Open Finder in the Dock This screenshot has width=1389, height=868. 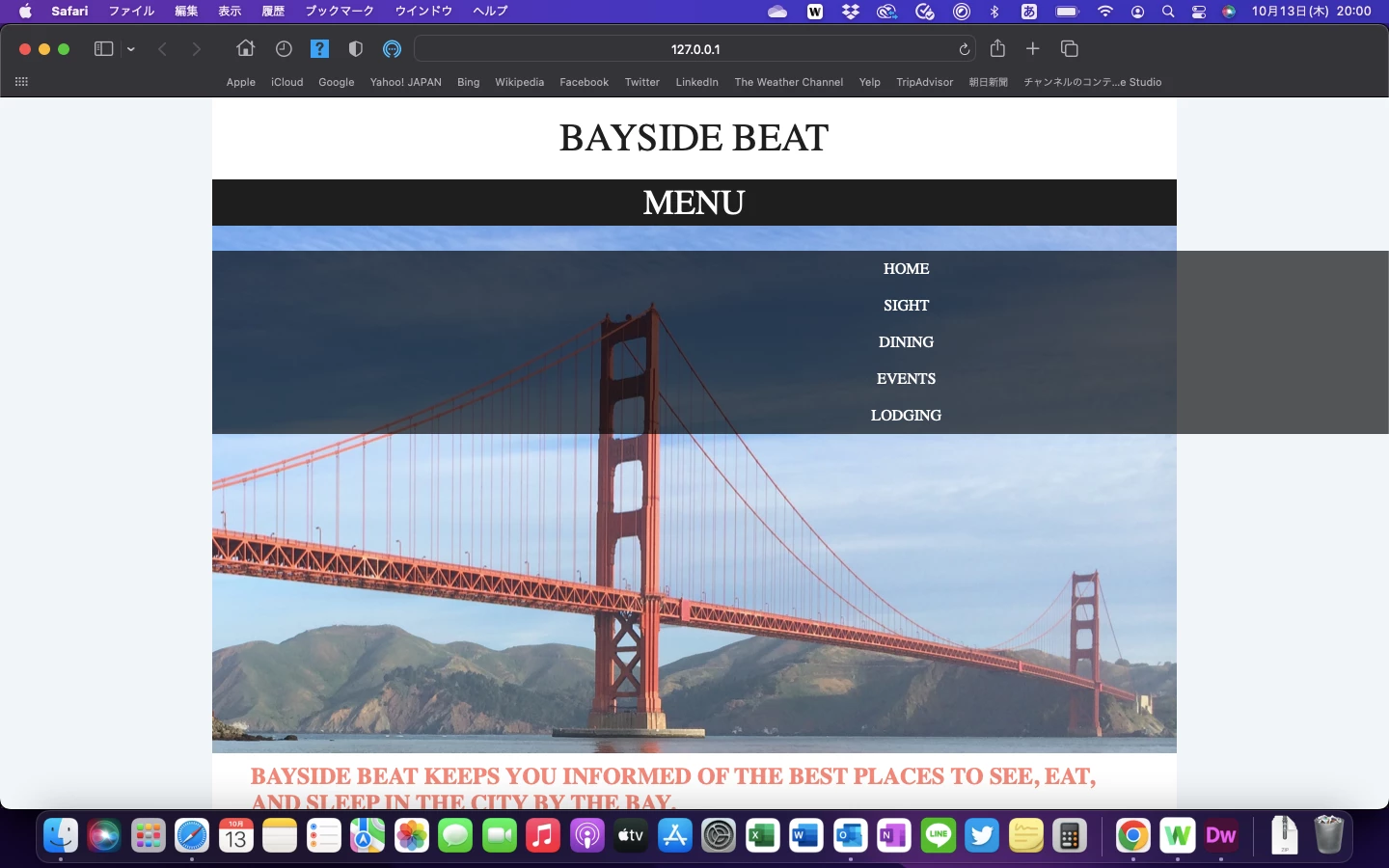[61, 836]
